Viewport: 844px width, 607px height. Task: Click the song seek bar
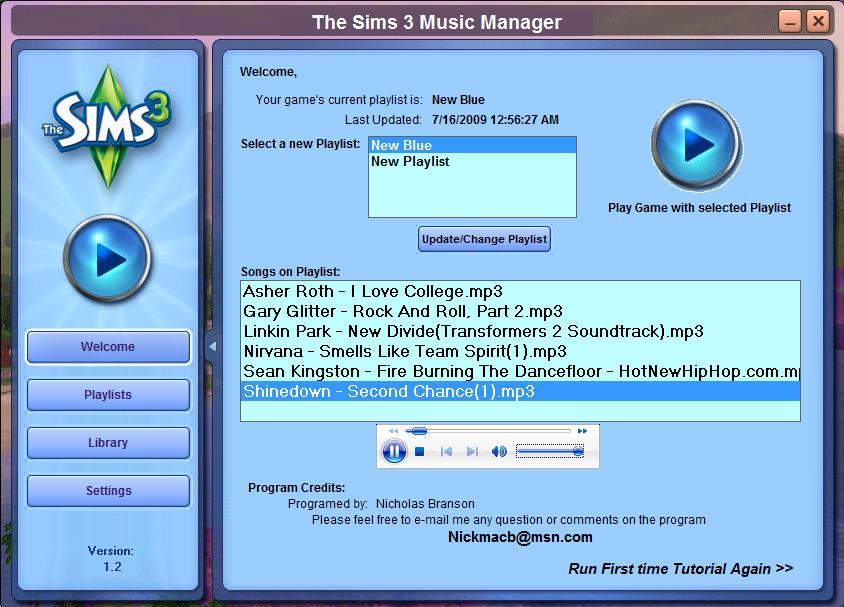pos(487,431)
